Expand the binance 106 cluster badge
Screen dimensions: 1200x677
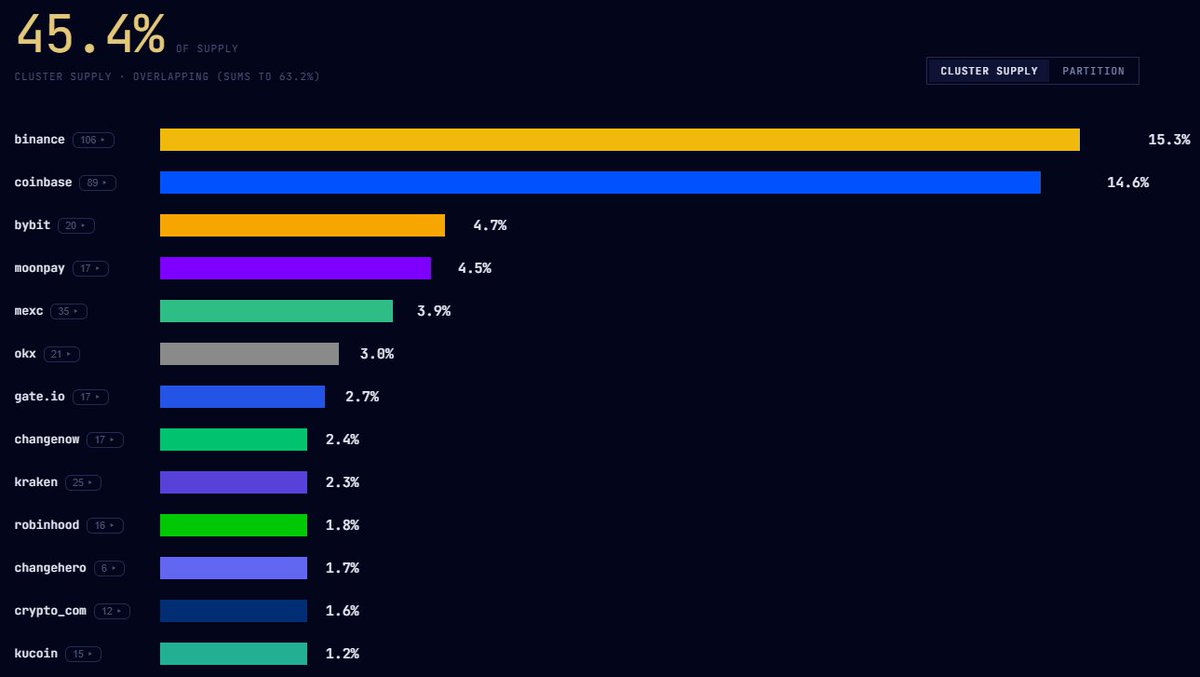point(93,140)
